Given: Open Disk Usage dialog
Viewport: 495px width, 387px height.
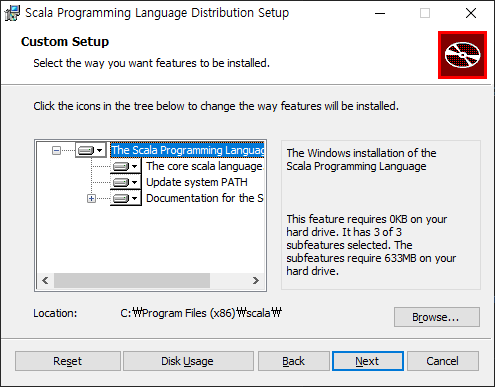Looking at the screenshot, I should [188, 361].
